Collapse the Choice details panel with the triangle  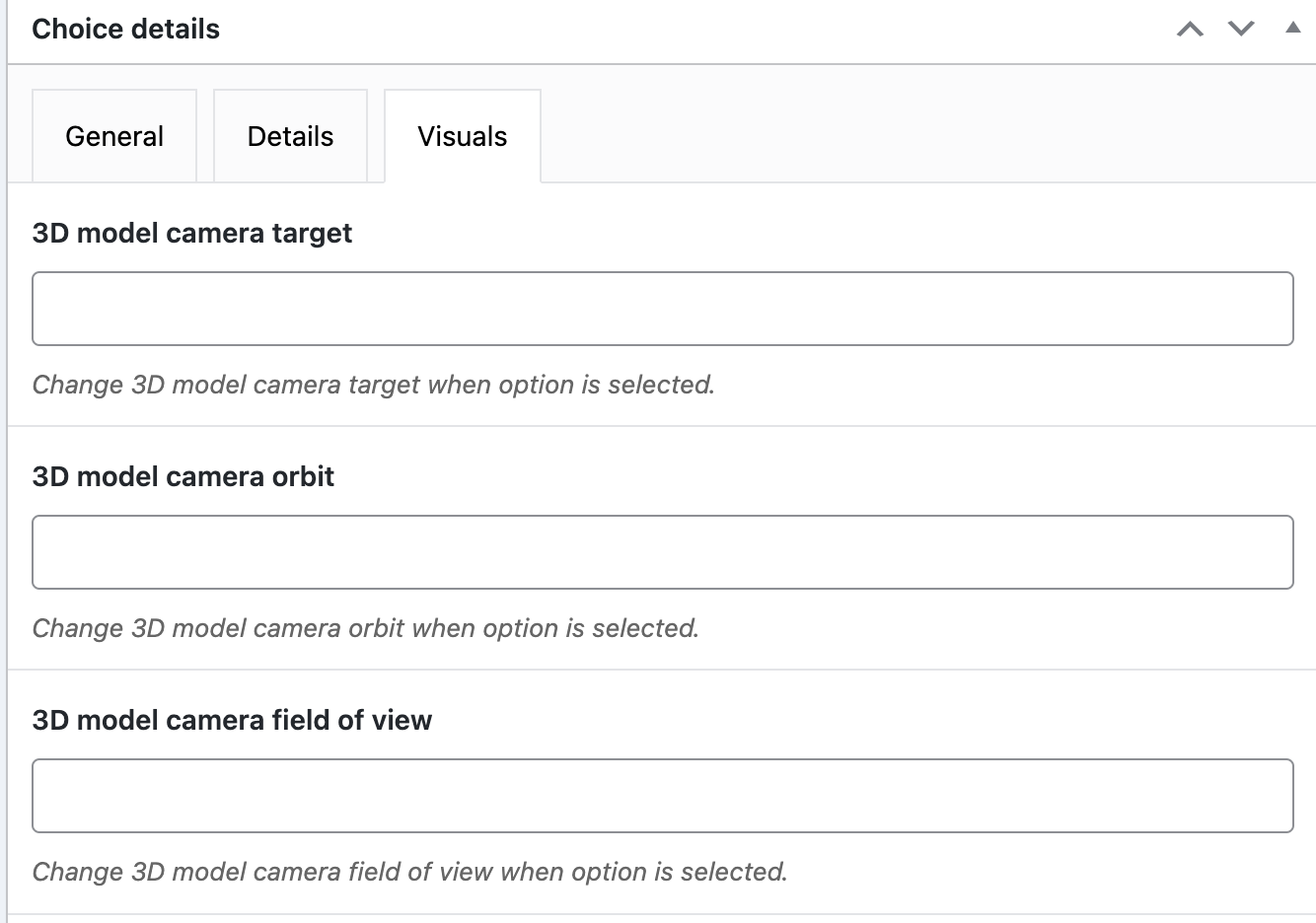(x=1292, y=29)
